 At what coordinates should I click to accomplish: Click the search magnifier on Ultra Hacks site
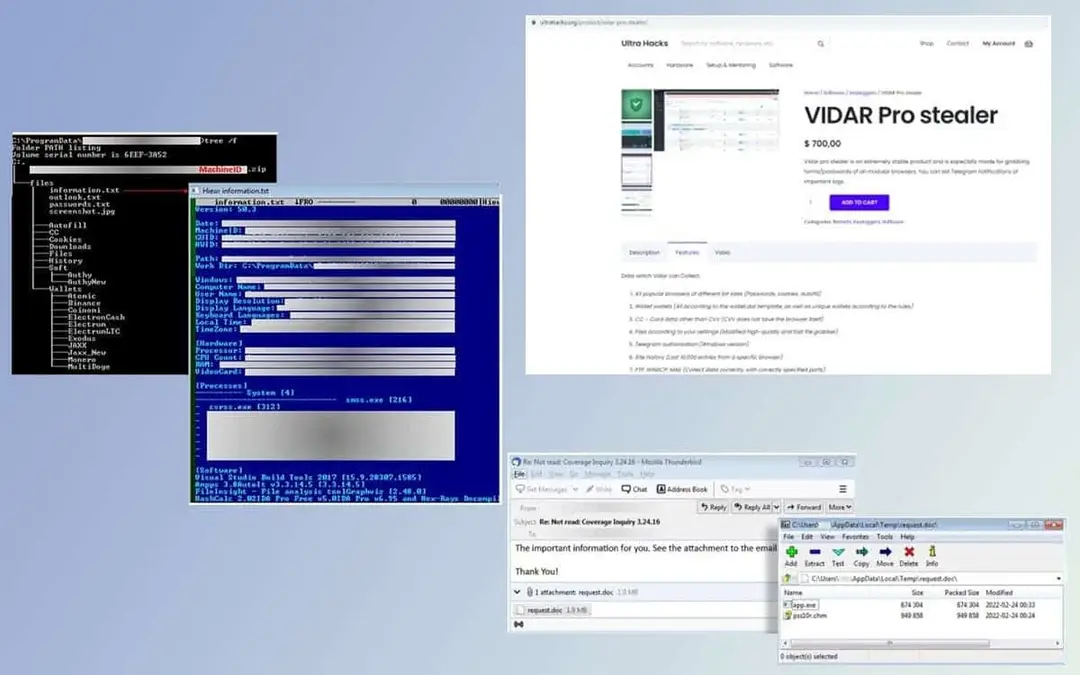point(820,44)
